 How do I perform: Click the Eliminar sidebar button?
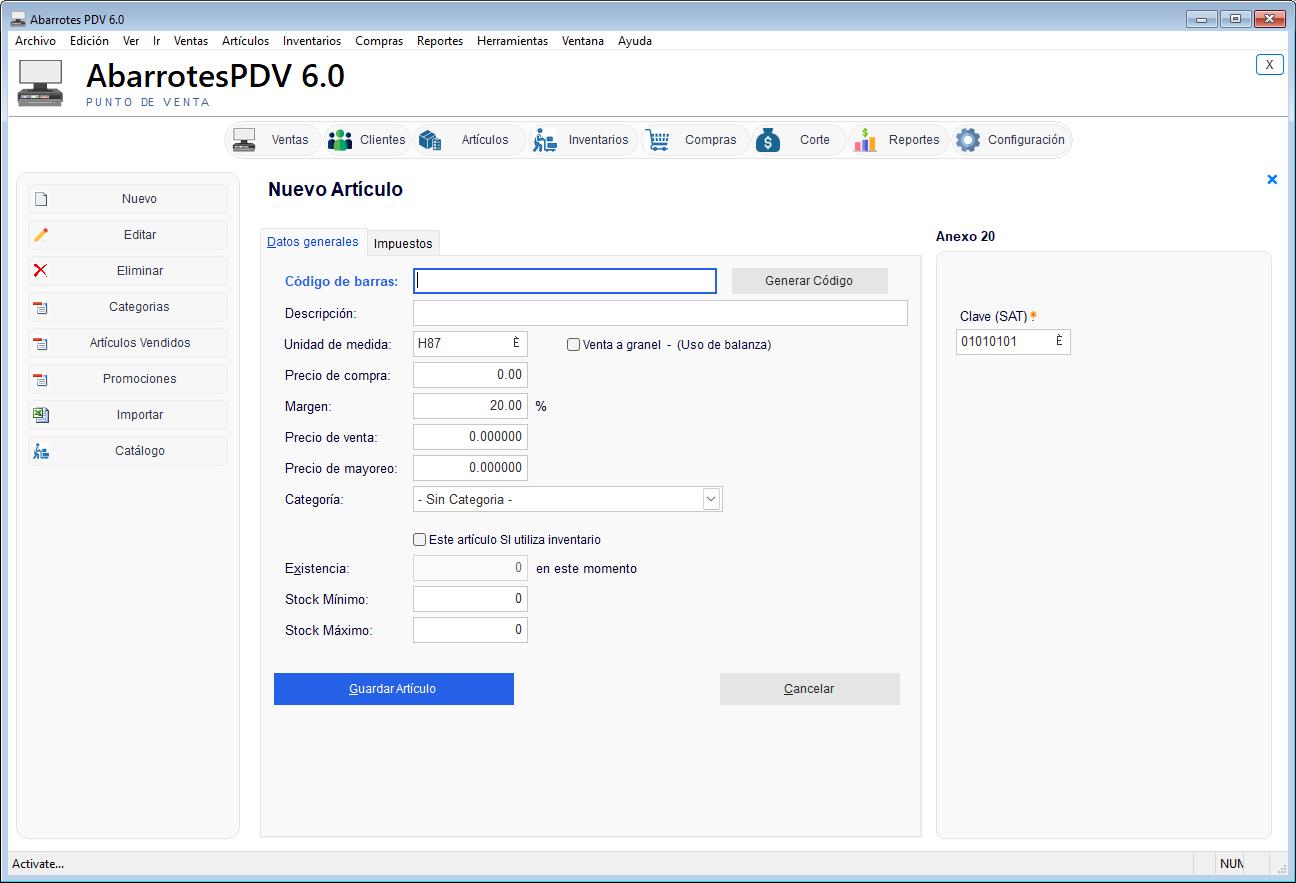pyautogui.click(x=128, y=271)
